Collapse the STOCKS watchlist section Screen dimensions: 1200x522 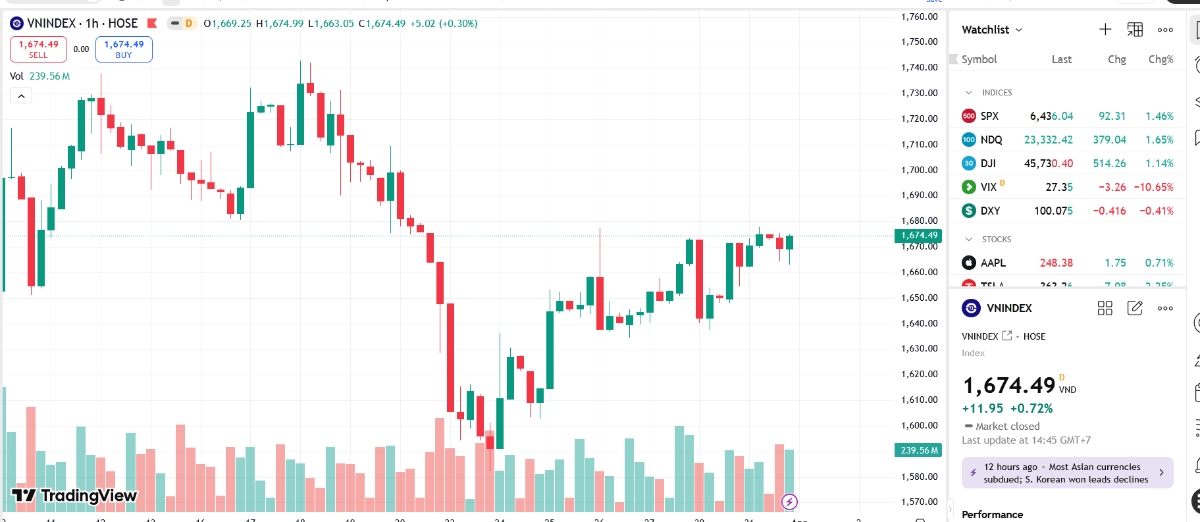[x=968, y=239]
